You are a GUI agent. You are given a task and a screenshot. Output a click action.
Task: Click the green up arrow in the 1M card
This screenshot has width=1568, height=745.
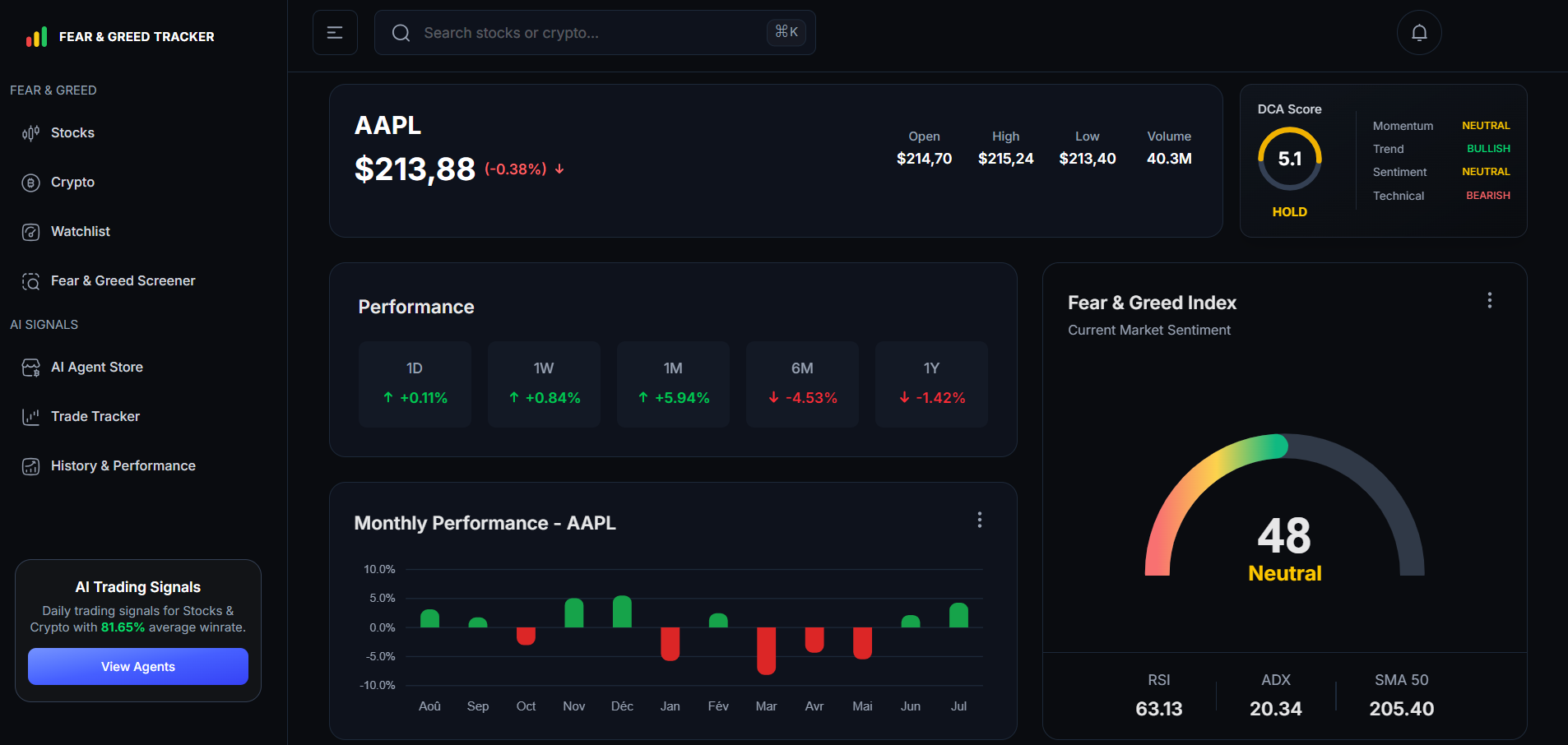click(643, 397)
